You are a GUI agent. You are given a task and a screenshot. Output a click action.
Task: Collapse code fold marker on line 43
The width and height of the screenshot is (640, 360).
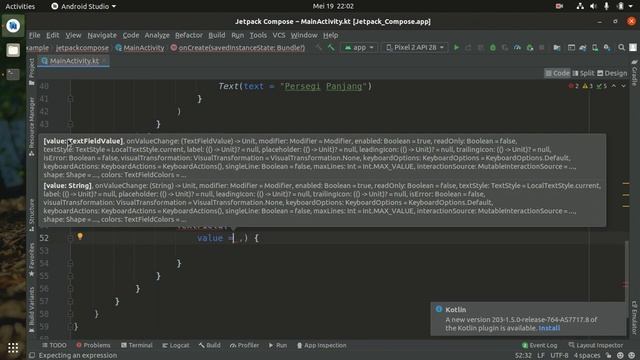[70, 124]
